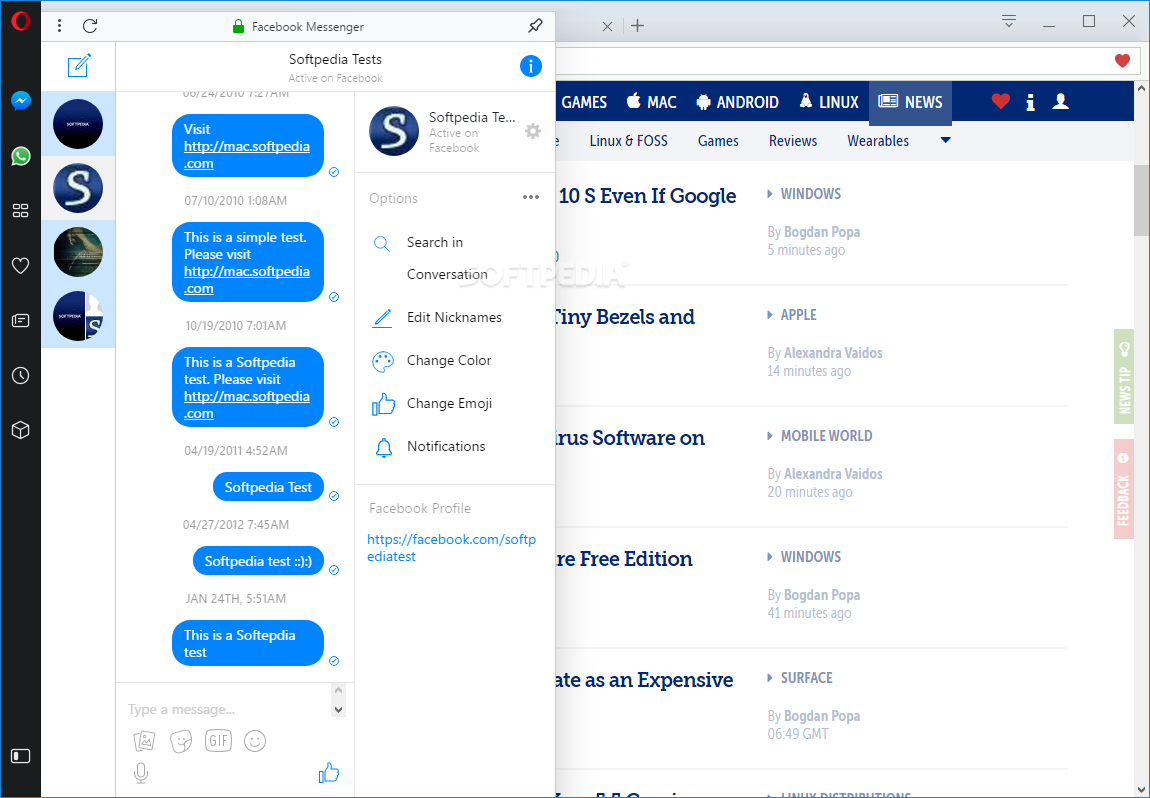Viewport: 1150px width, 798px height.
Task: Open Speed Dial grid icon in sidebar
Action: (21, 211)
